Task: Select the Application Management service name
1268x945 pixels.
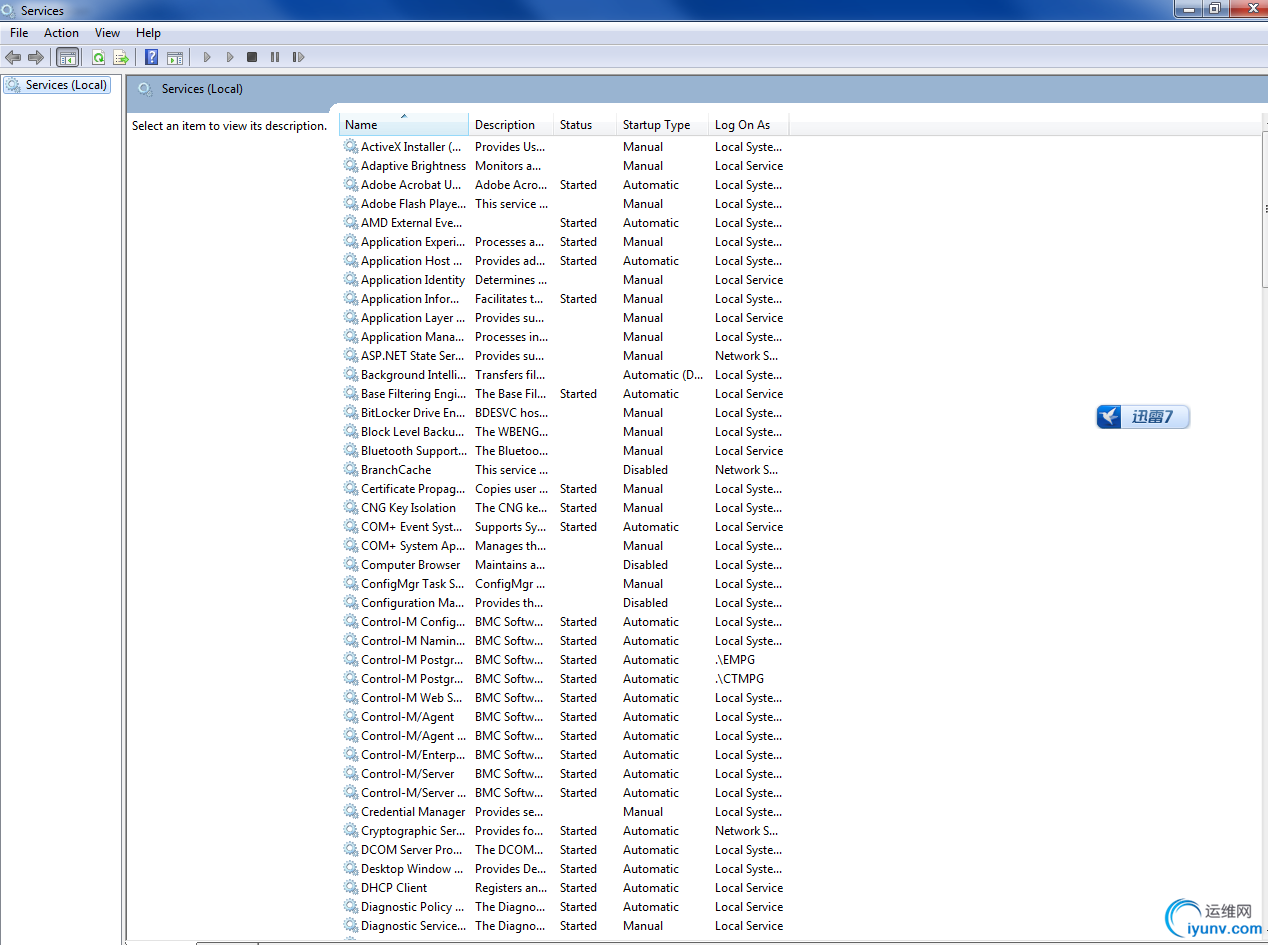Action: pyautogui.click(x=413, y=336)
